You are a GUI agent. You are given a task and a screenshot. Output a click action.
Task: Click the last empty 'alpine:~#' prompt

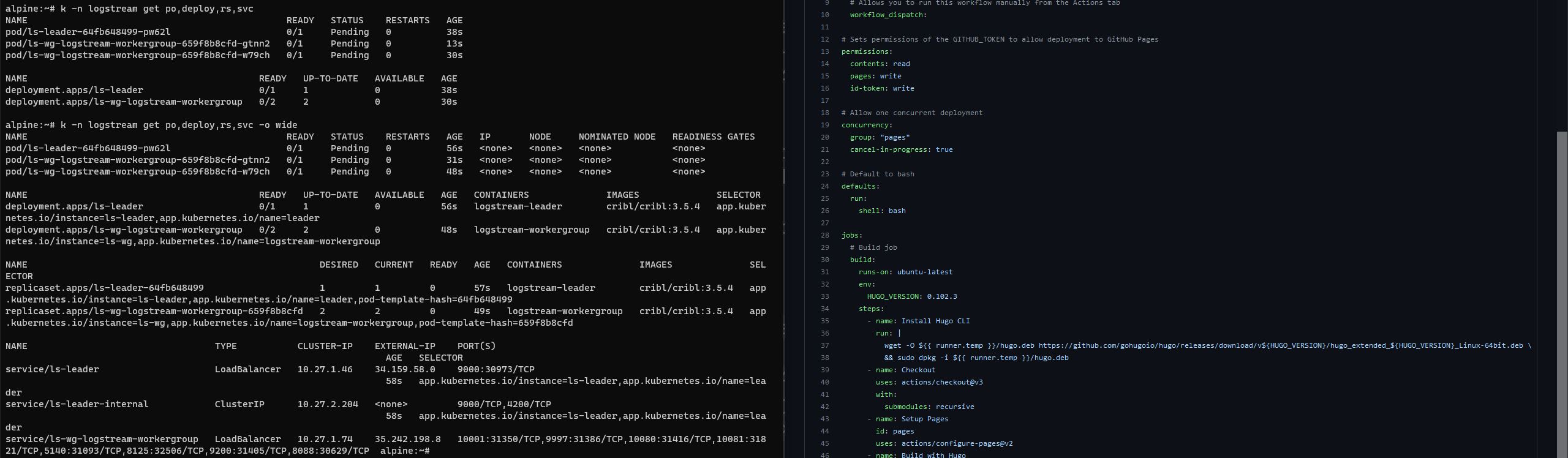point(405,451)
